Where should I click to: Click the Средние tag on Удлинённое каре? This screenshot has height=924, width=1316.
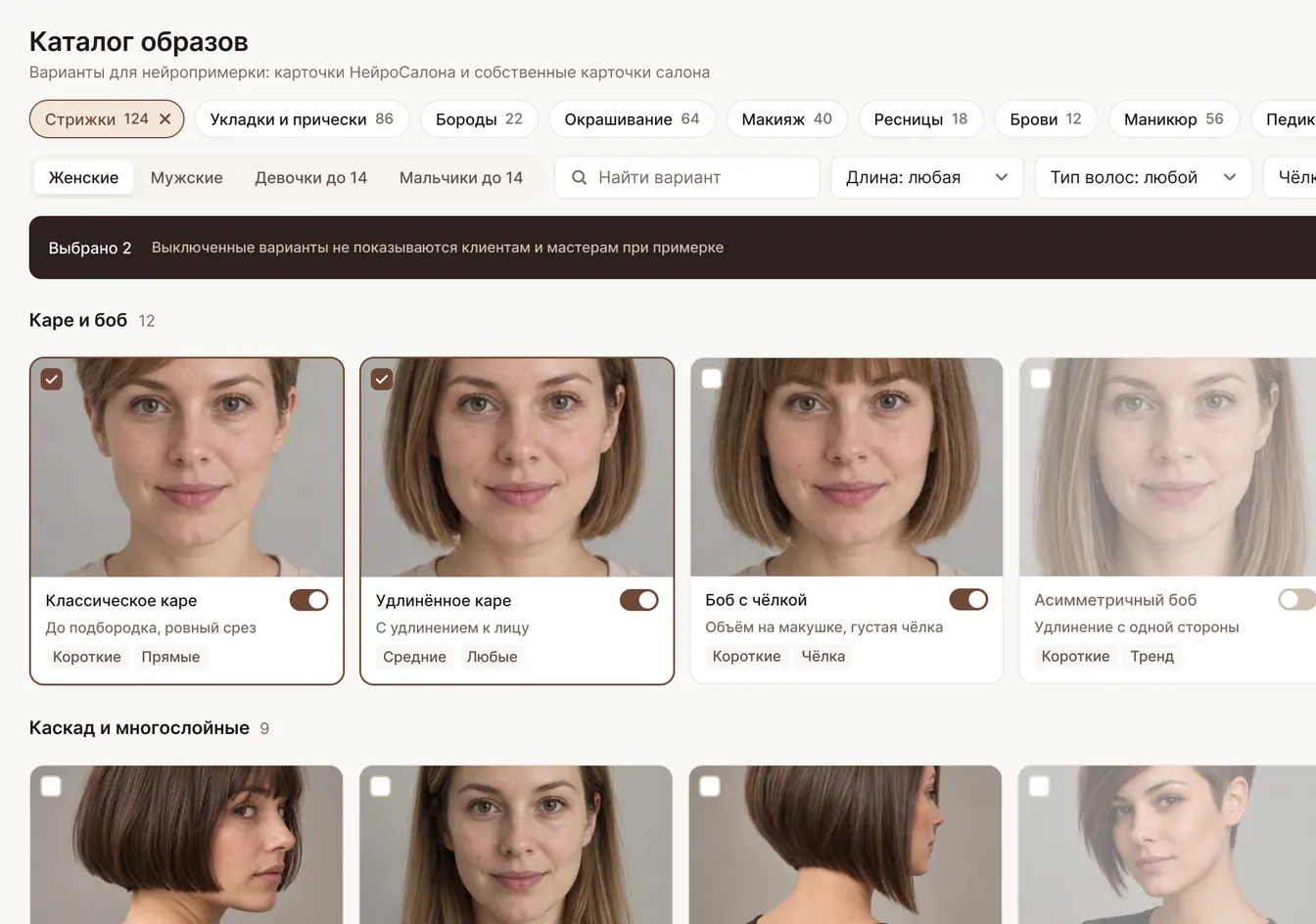(x=414, y=657)
